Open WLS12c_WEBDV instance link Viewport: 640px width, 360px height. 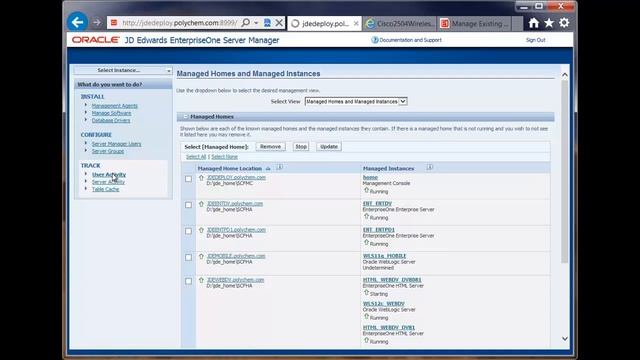383,304
